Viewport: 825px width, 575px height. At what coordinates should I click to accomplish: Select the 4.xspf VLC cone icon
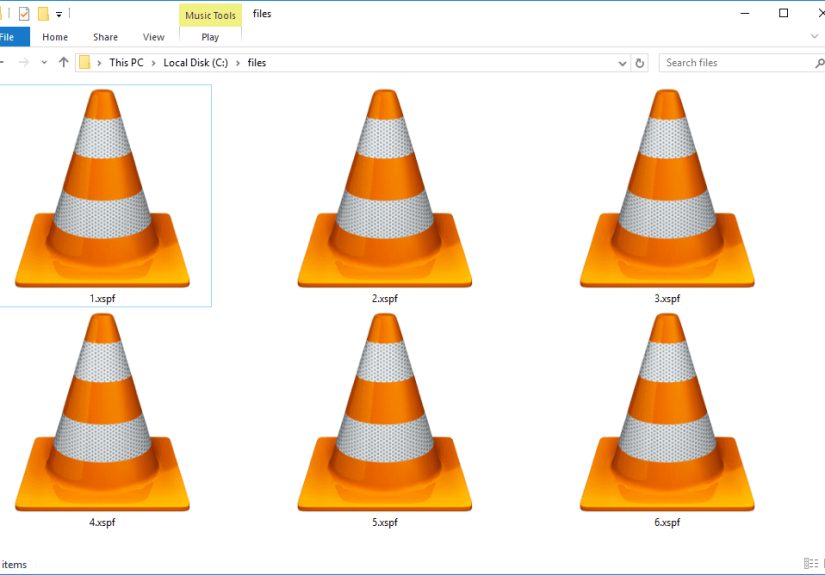(x=102, y=412)
